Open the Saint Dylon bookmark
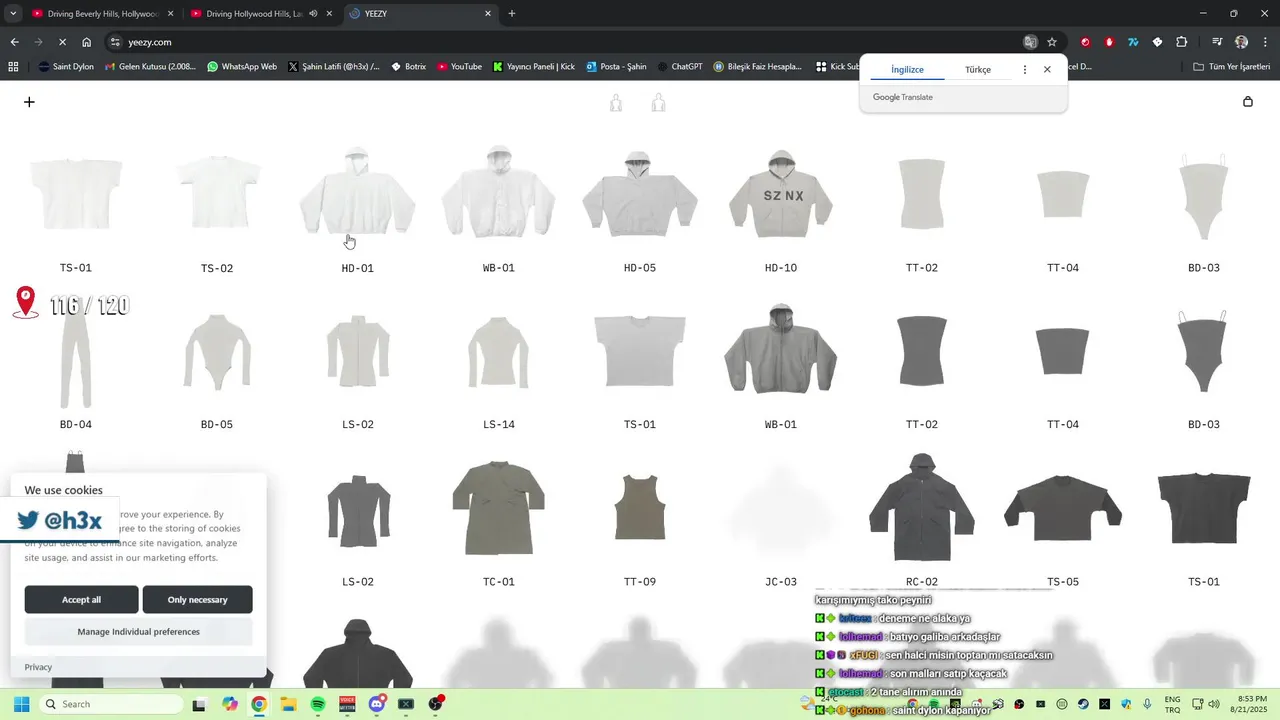This screenshot has width=1280, height=720. [x=66, y=67]
